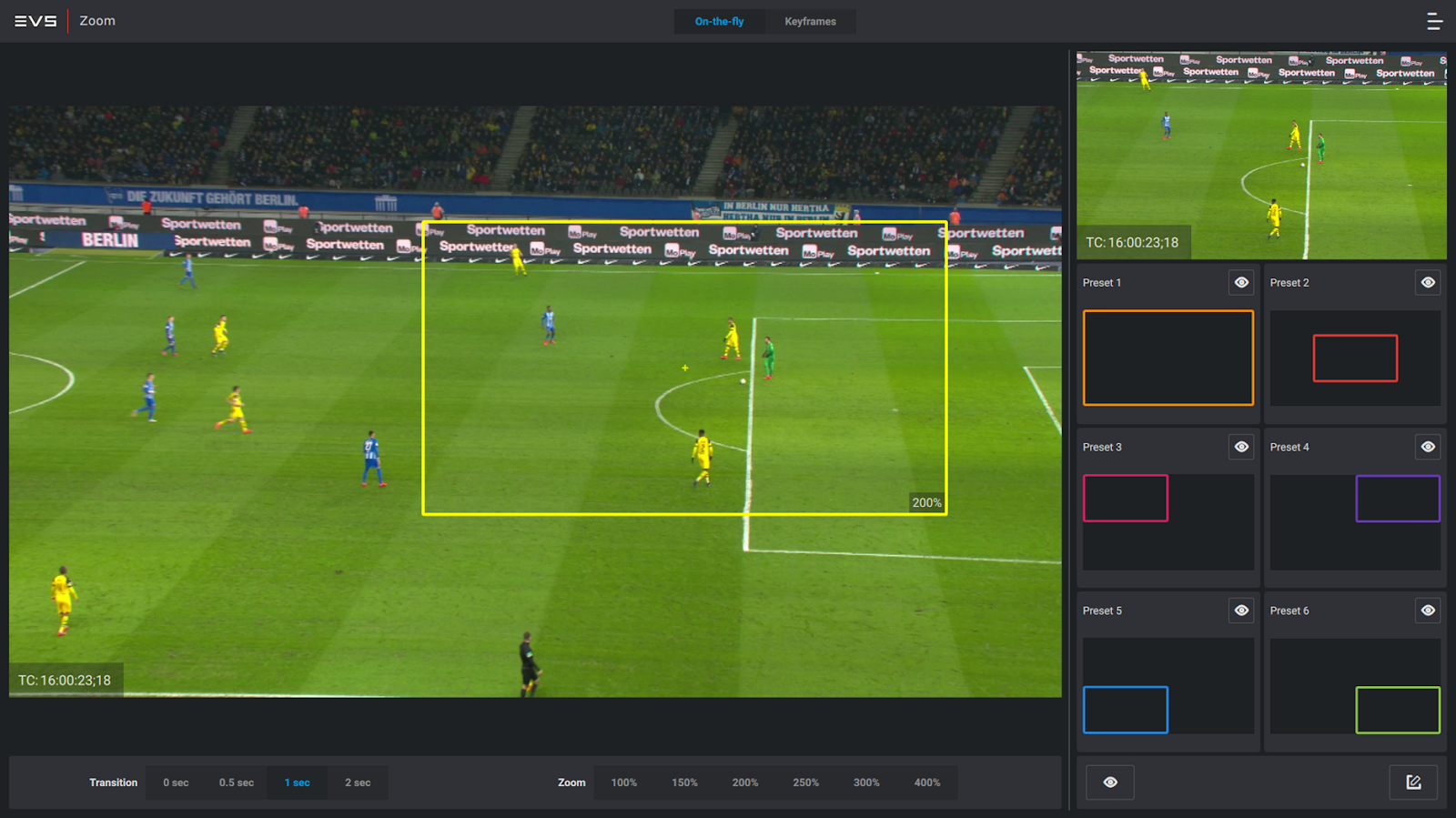Set zoom to 300%
1456x818 pixels.
pyautogui.click(x=866, y=783)
